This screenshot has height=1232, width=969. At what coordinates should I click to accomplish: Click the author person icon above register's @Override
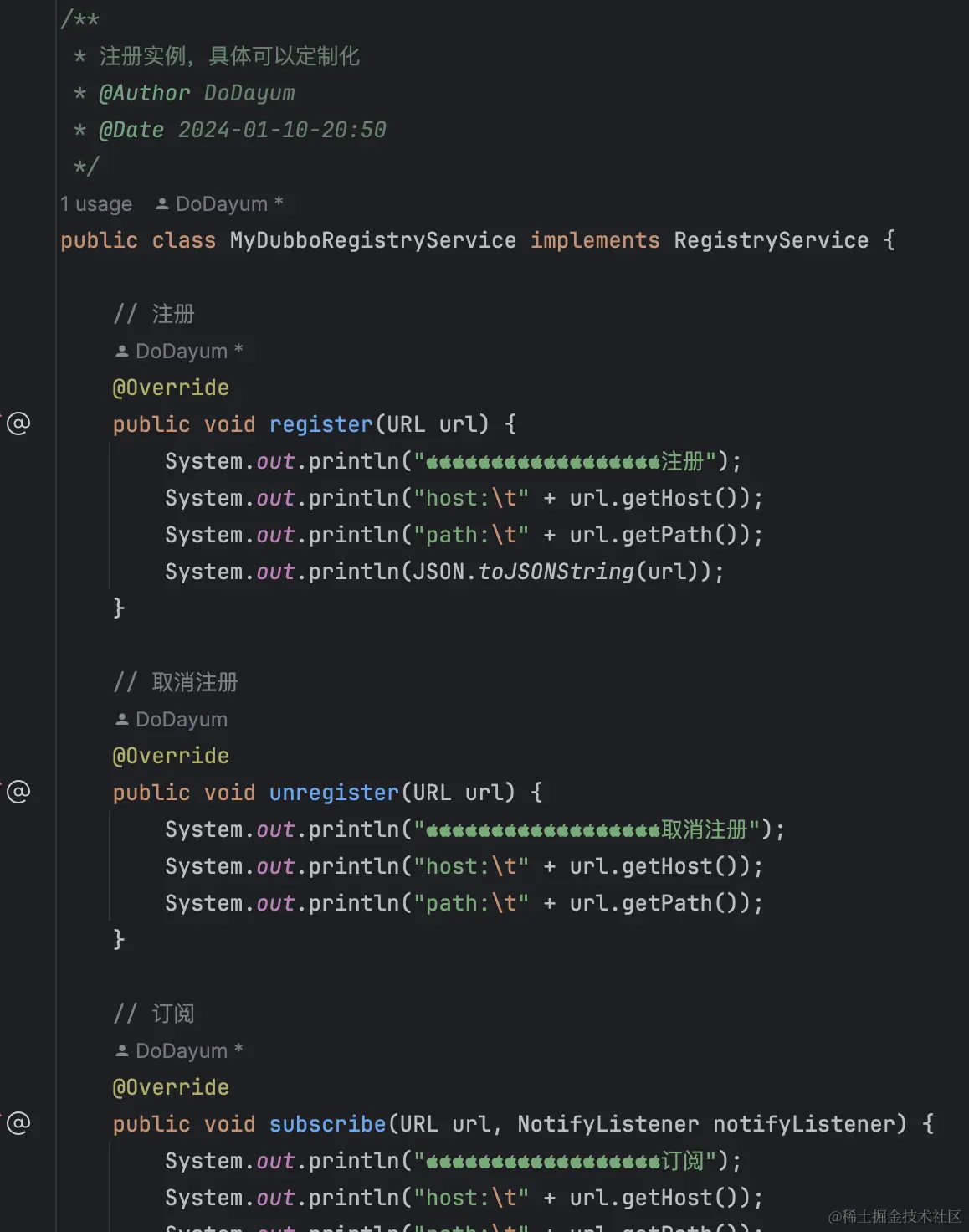tap(122, 352)
